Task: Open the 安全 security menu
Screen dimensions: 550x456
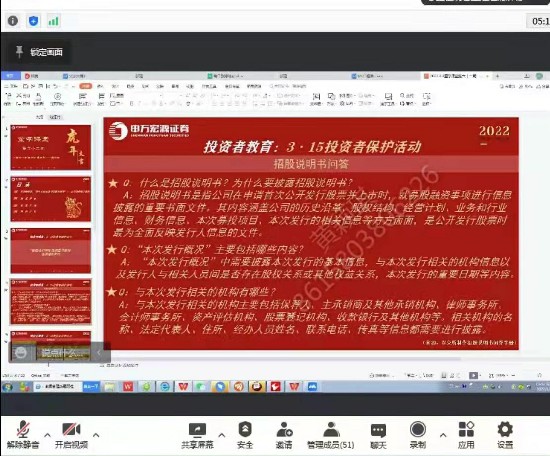Action: [245, 435]
